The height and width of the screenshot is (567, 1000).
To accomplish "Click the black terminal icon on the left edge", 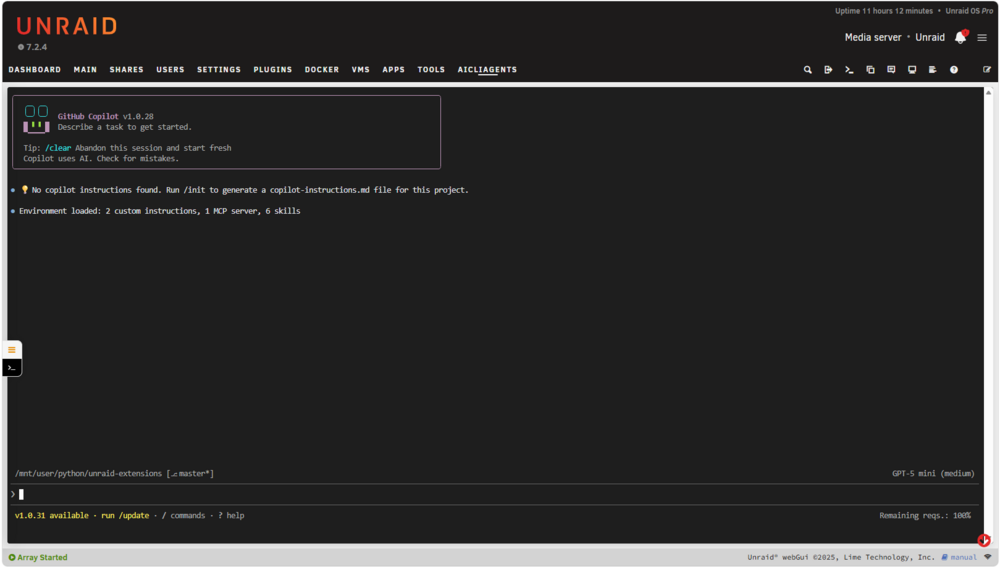I will [11, 367].
